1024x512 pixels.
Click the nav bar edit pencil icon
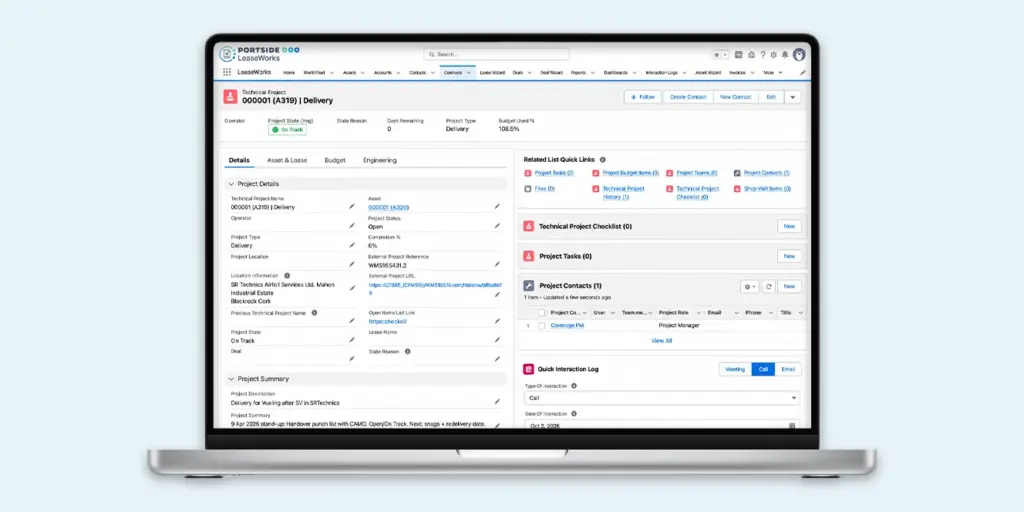pyautogui.click(x=803, y=72)
